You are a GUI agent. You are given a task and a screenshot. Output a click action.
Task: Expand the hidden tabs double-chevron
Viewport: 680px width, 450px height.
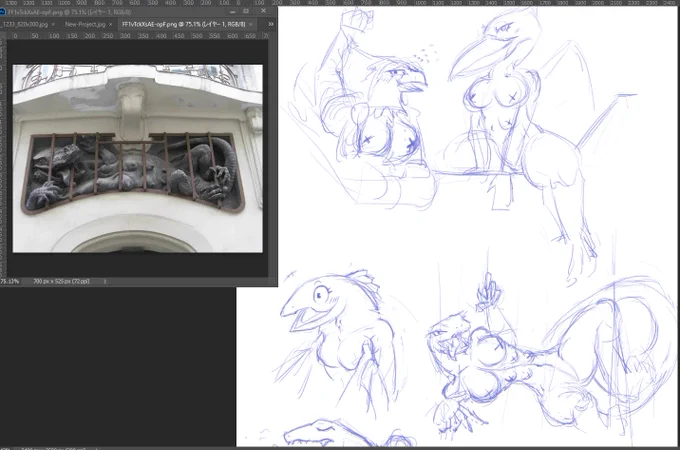[271, 24]
